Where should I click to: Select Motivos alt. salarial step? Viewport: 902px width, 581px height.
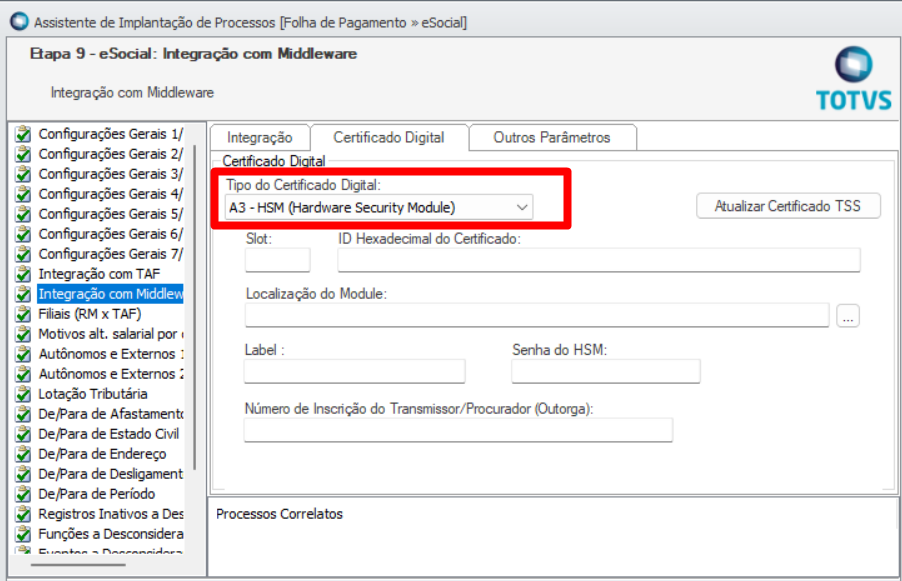(110, 334)
